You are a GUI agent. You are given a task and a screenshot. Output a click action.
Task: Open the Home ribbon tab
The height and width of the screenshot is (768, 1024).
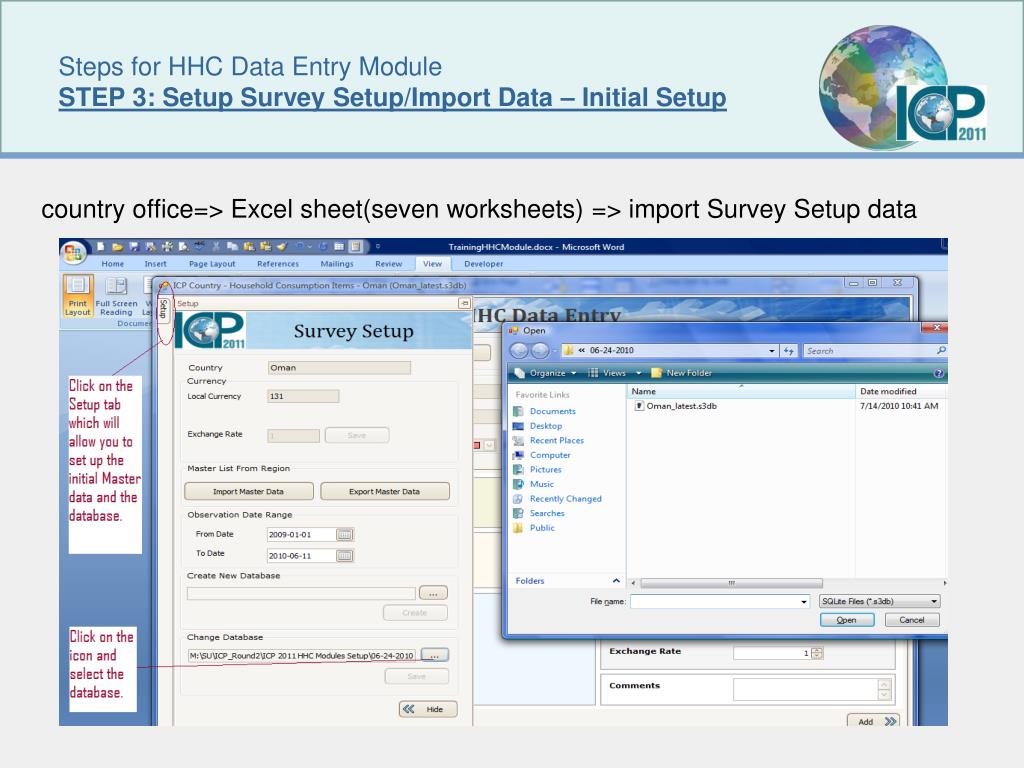[112, 264]
